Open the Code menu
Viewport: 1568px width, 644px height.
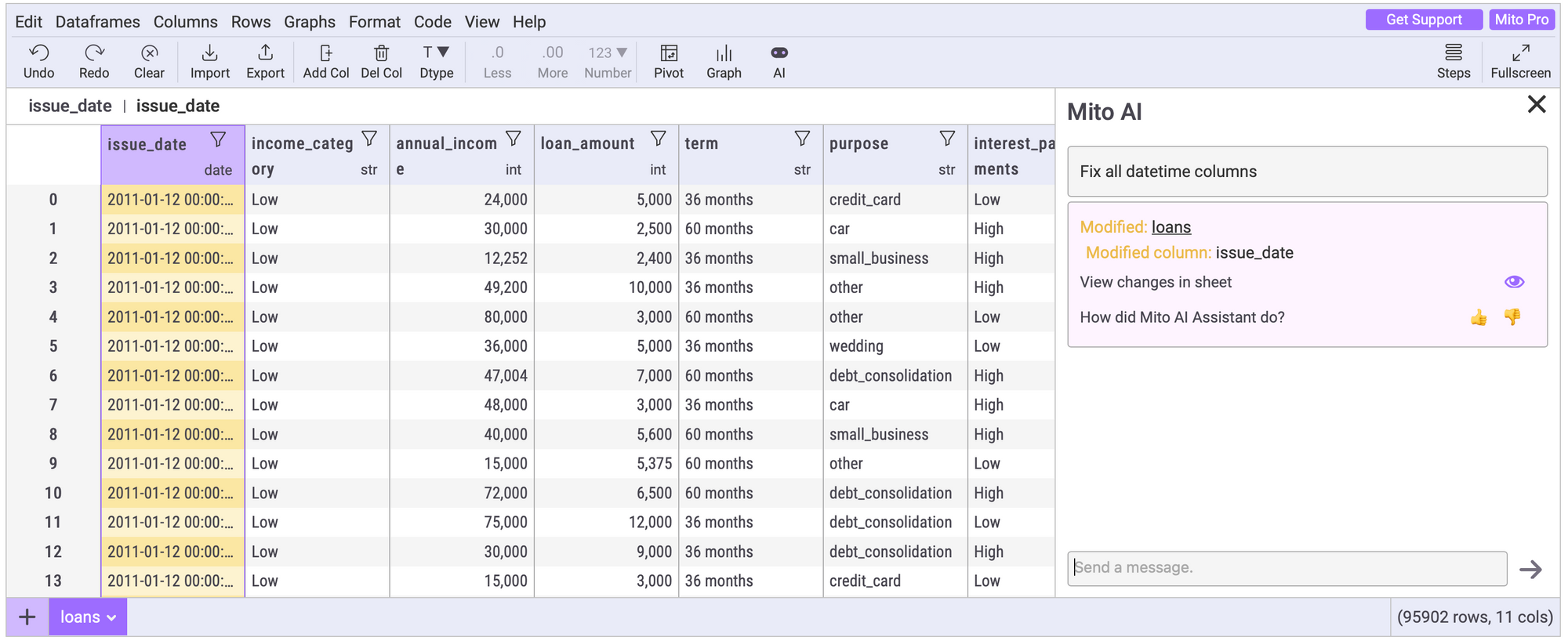point(433,22)
